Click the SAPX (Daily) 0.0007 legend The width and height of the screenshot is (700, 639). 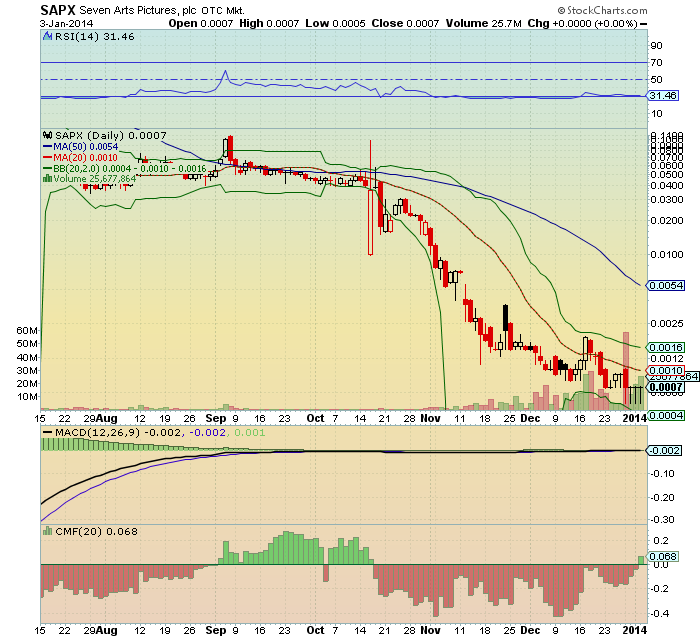(110, 135)
